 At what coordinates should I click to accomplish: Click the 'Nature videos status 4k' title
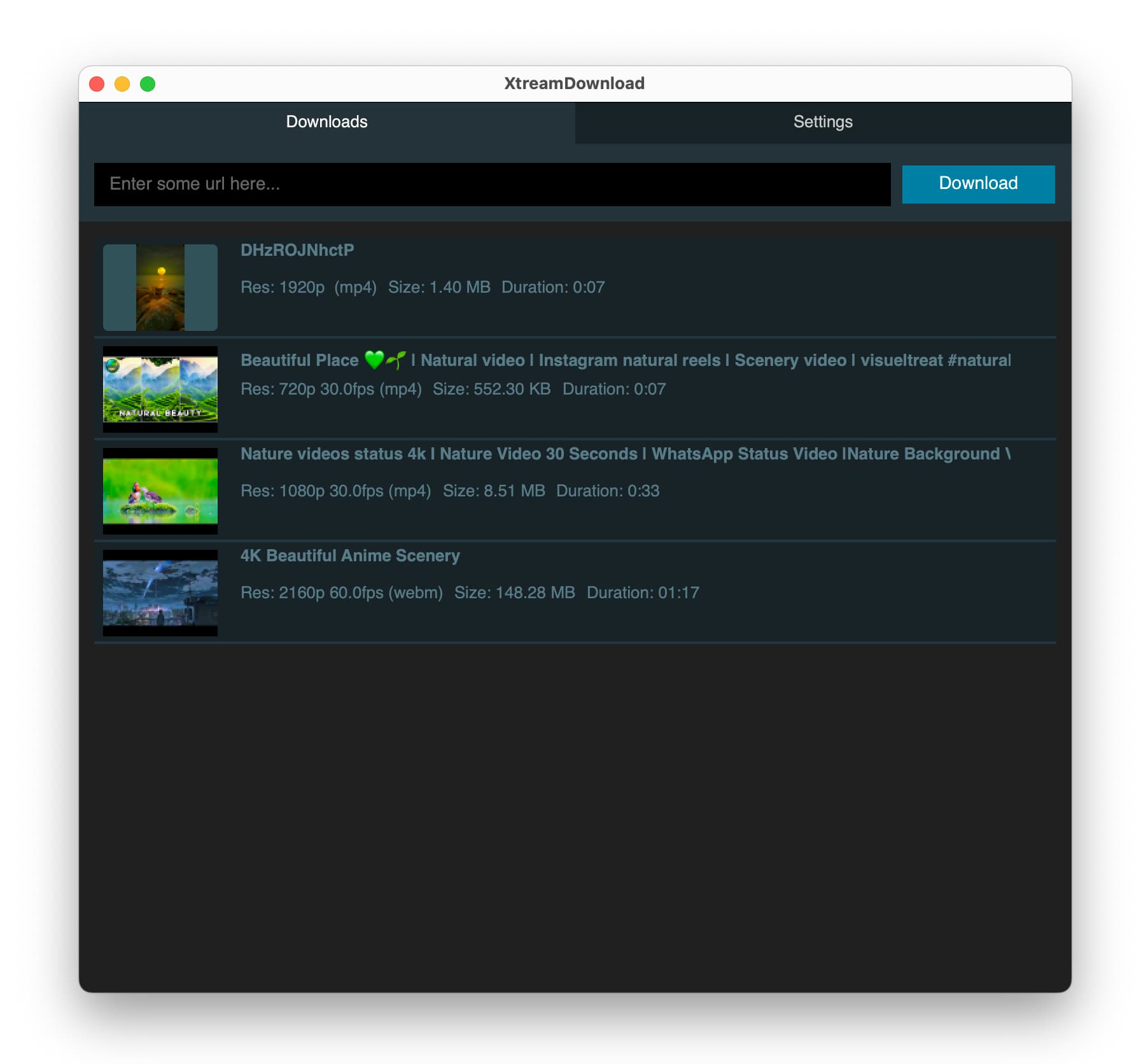(x=625, y=454)
